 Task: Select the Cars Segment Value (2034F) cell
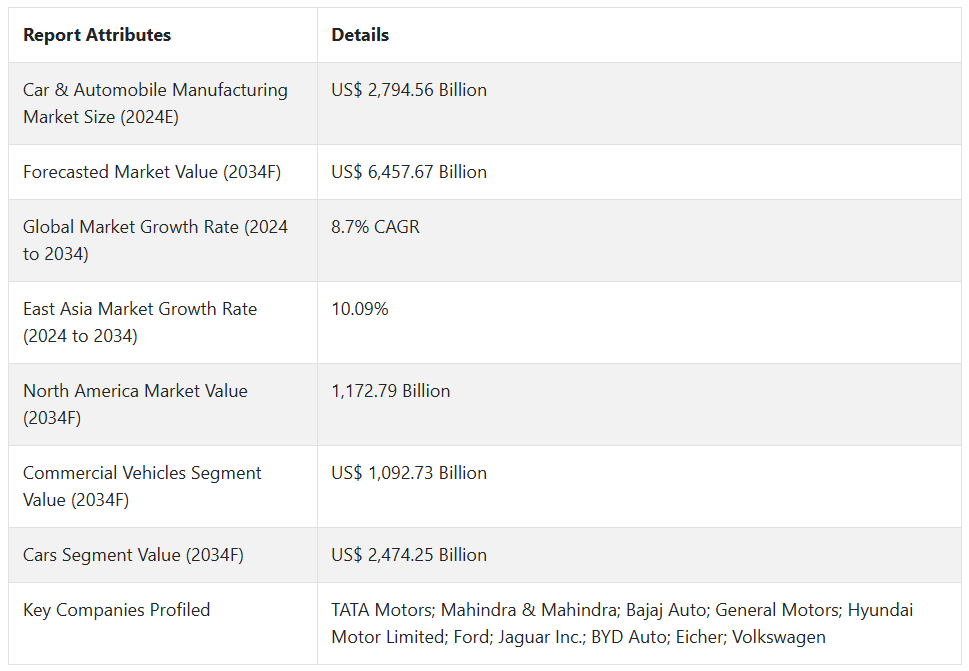click(133, 555)
